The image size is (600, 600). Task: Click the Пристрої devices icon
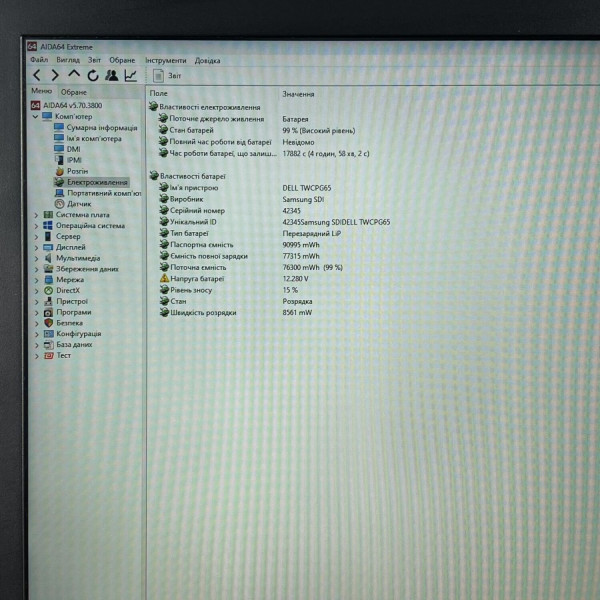(48, 301)
